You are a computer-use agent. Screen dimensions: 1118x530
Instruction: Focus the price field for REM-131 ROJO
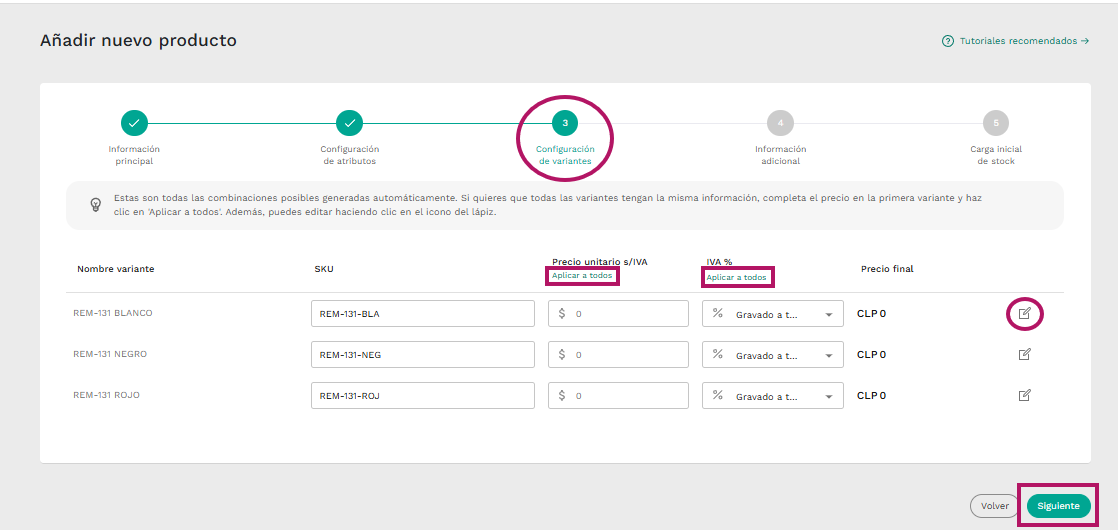618,395
